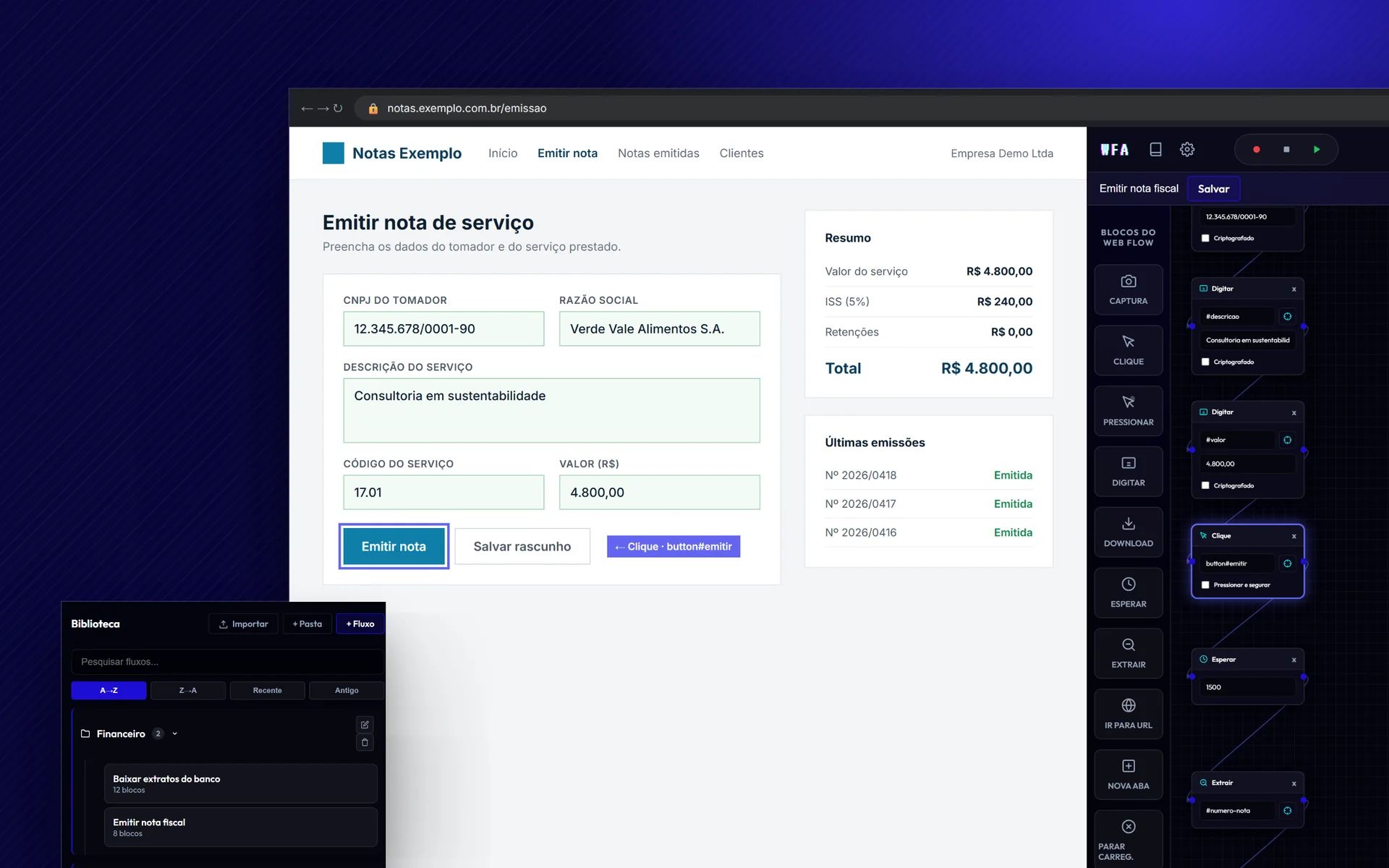Pick element target for #valor selector
1389x868 pixels.
coord(1287,440)
